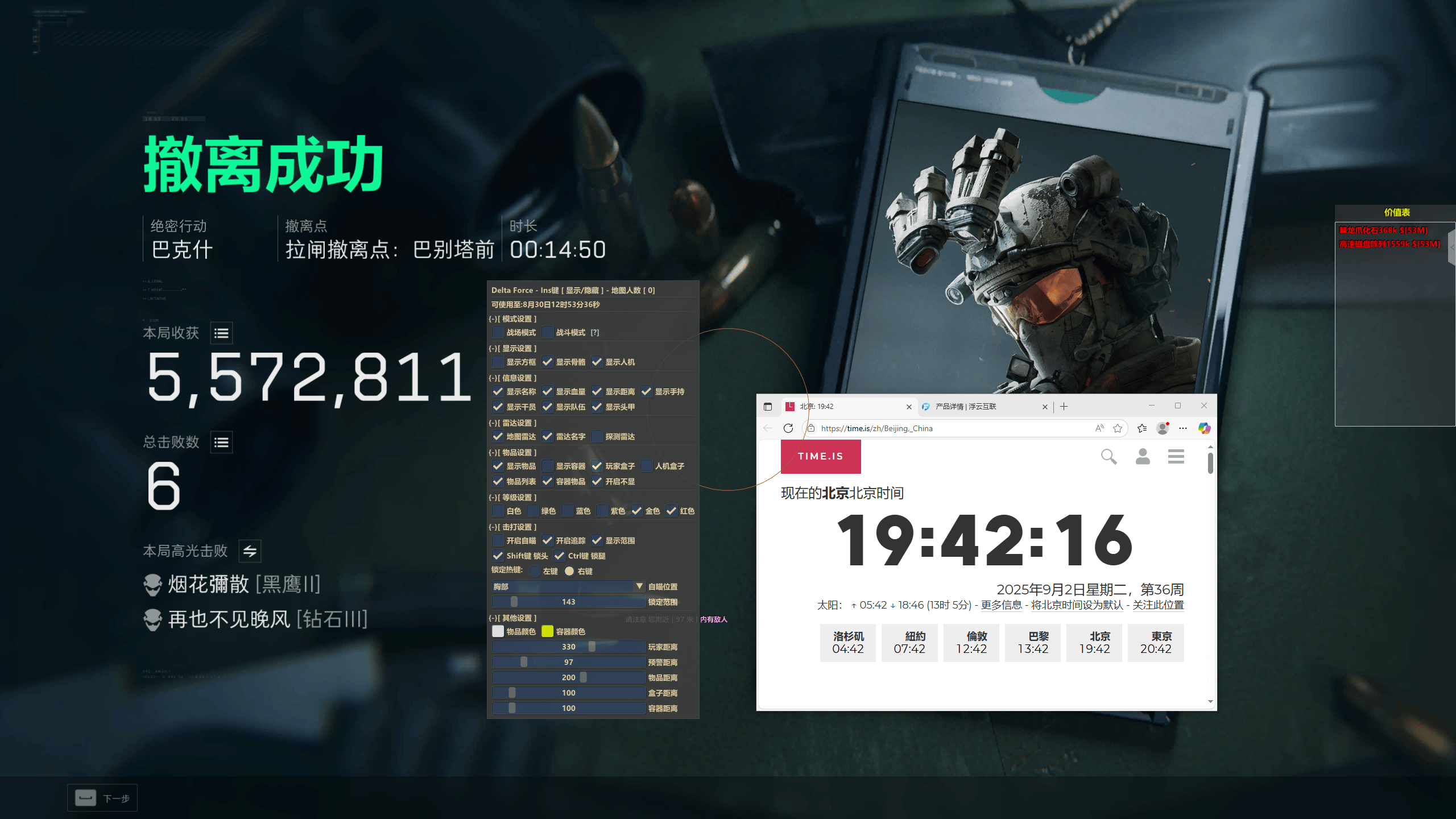Screen dimensions: 1456x819
Task: Click the search magnifier on time.is
Action: pos(1108,457)
